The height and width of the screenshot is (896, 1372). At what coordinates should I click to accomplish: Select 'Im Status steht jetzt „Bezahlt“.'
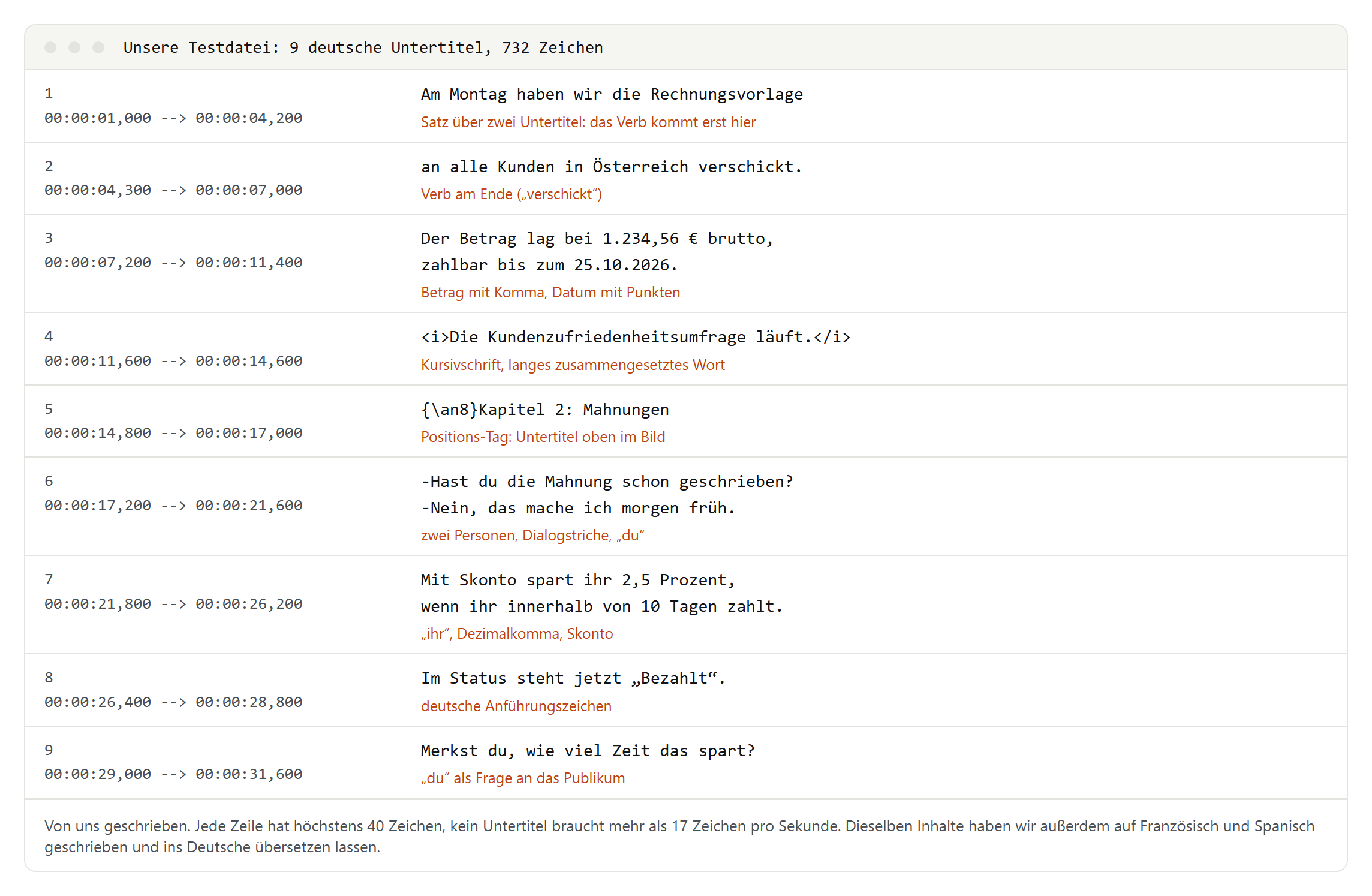click(573, 678)
